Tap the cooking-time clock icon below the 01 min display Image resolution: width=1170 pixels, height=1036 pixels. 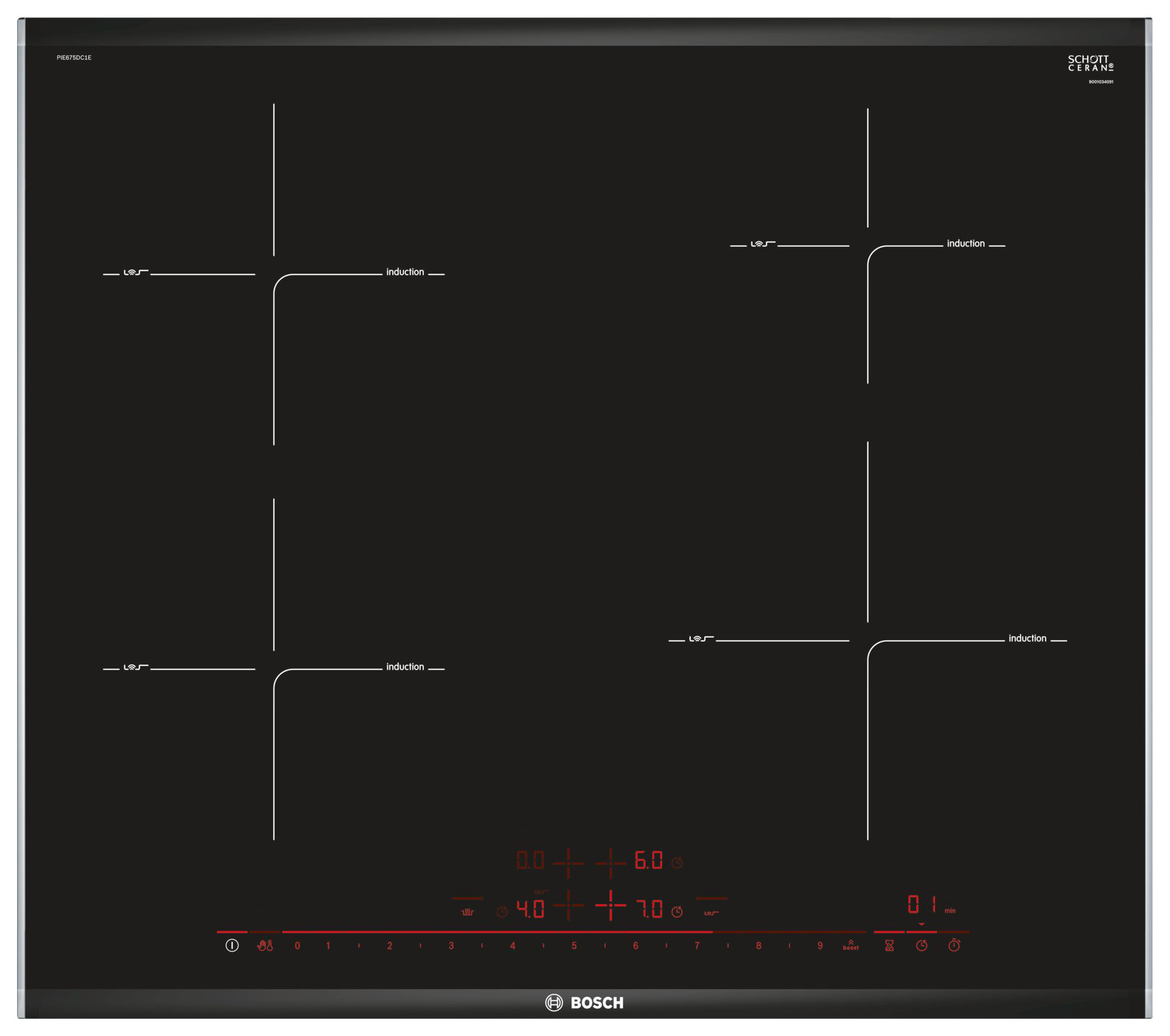[x=922, y=946]
